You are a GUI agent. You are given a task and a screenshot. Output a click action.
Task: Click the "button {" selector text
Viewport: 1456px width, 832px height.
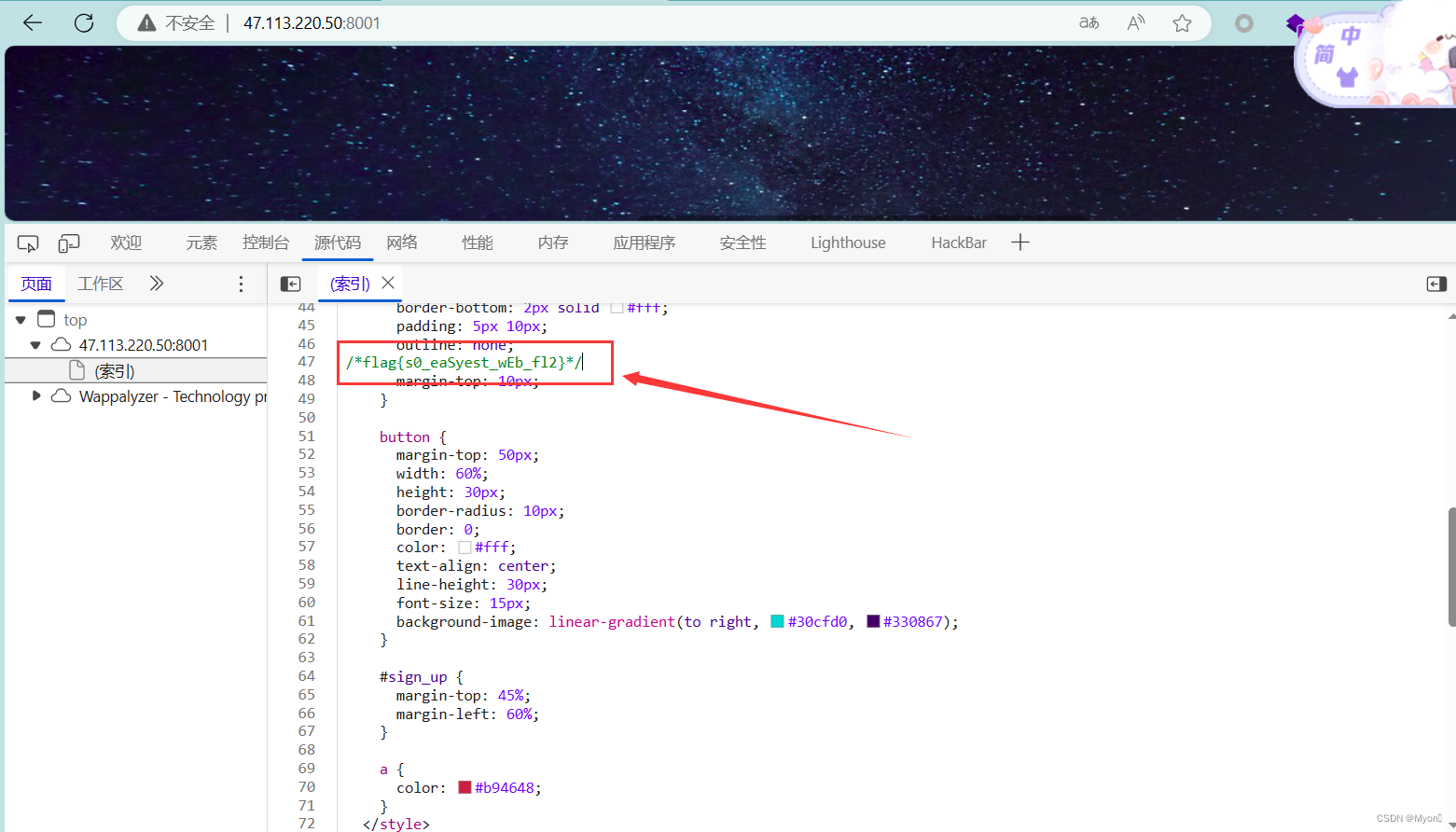pos(413,437)
